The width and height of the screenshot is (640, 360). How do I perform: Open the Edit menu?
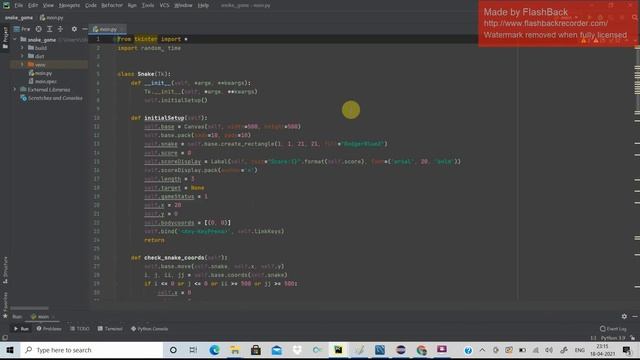pyautogui.click(x=33, y=5)
